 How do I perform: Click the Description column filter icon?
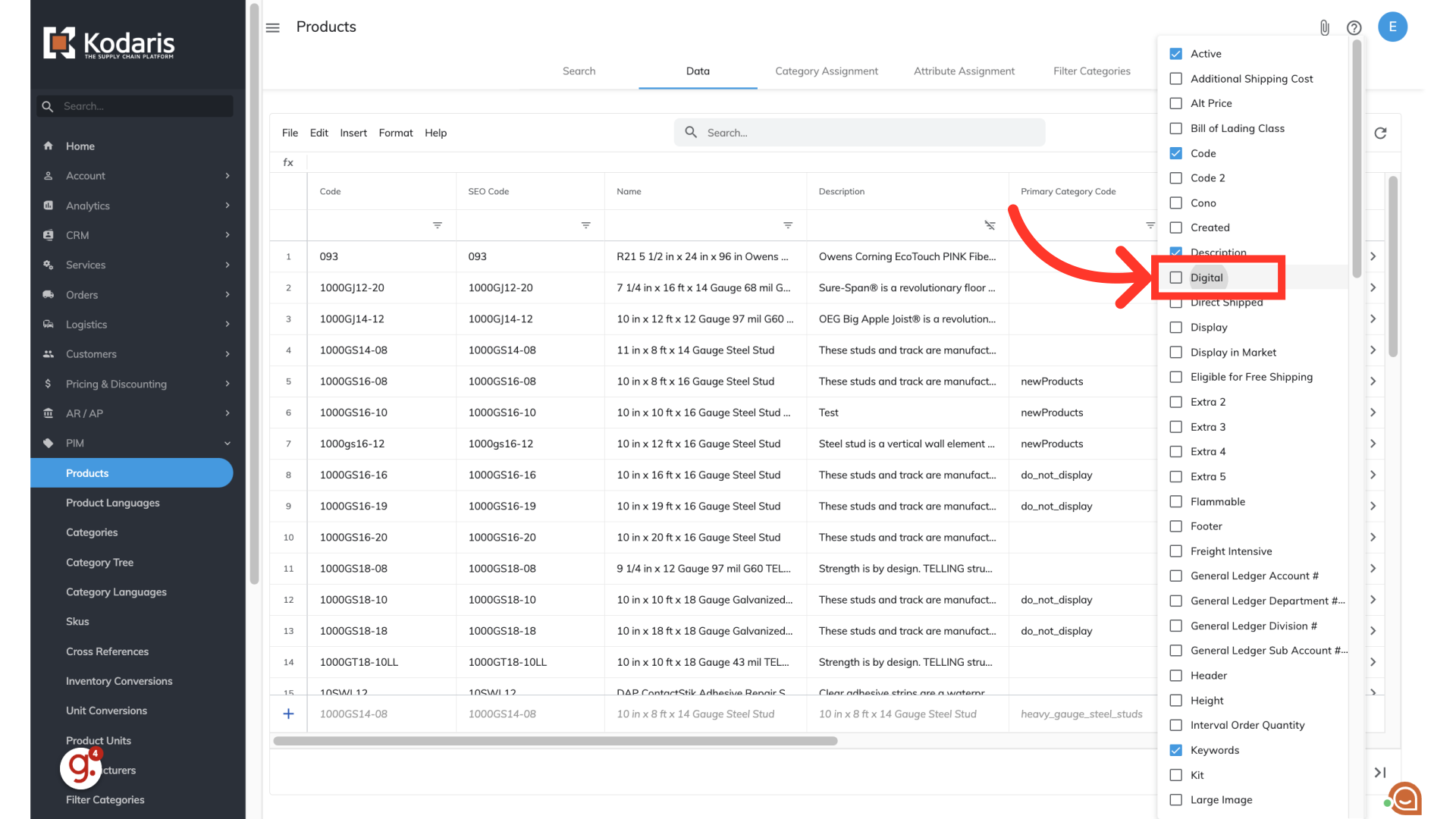[990, 225]
